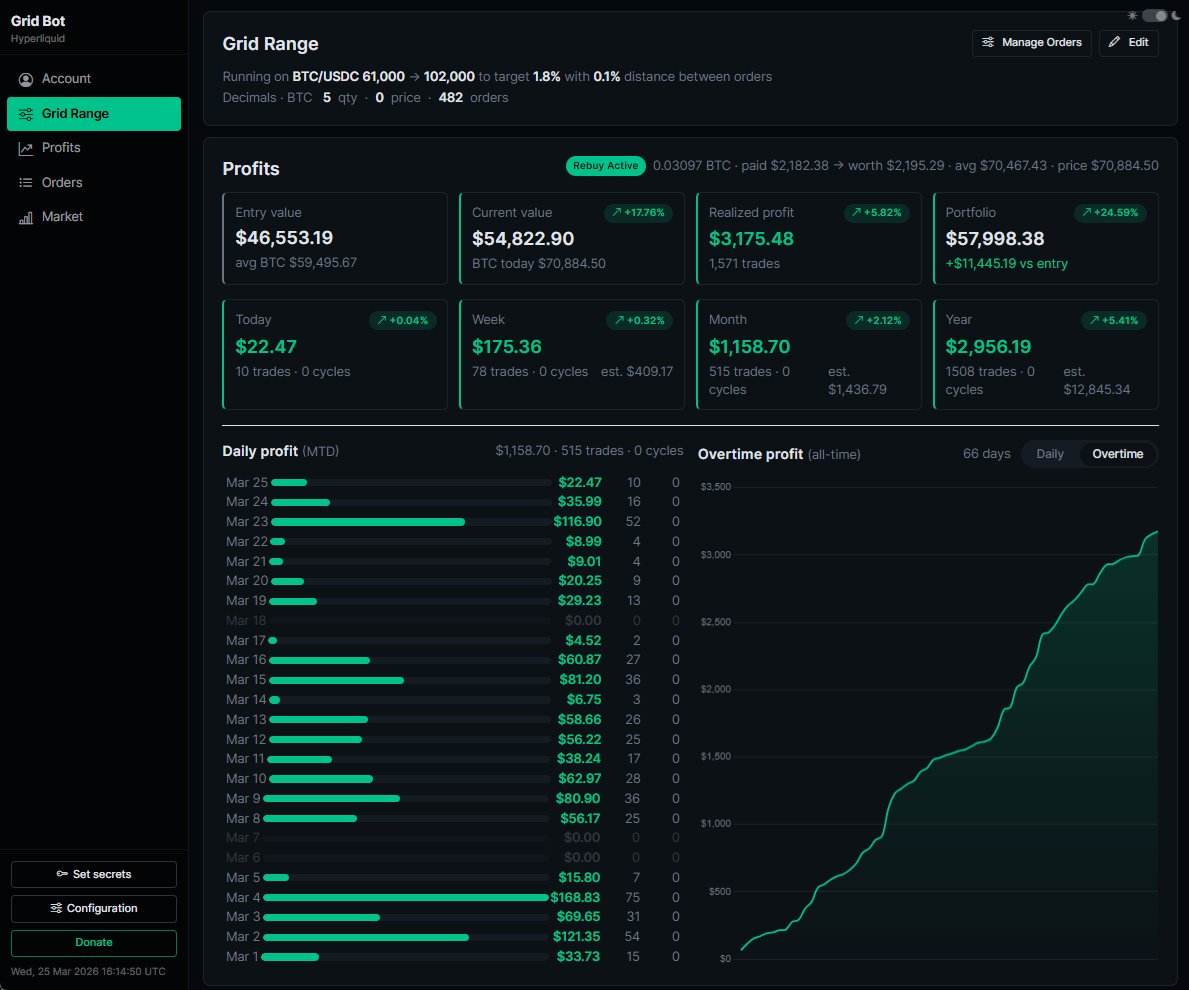This screenshot has width=1189, height=990.
Task: Select the Market bar-chart icon in the sidebar
Action: [x=25, y=215]
